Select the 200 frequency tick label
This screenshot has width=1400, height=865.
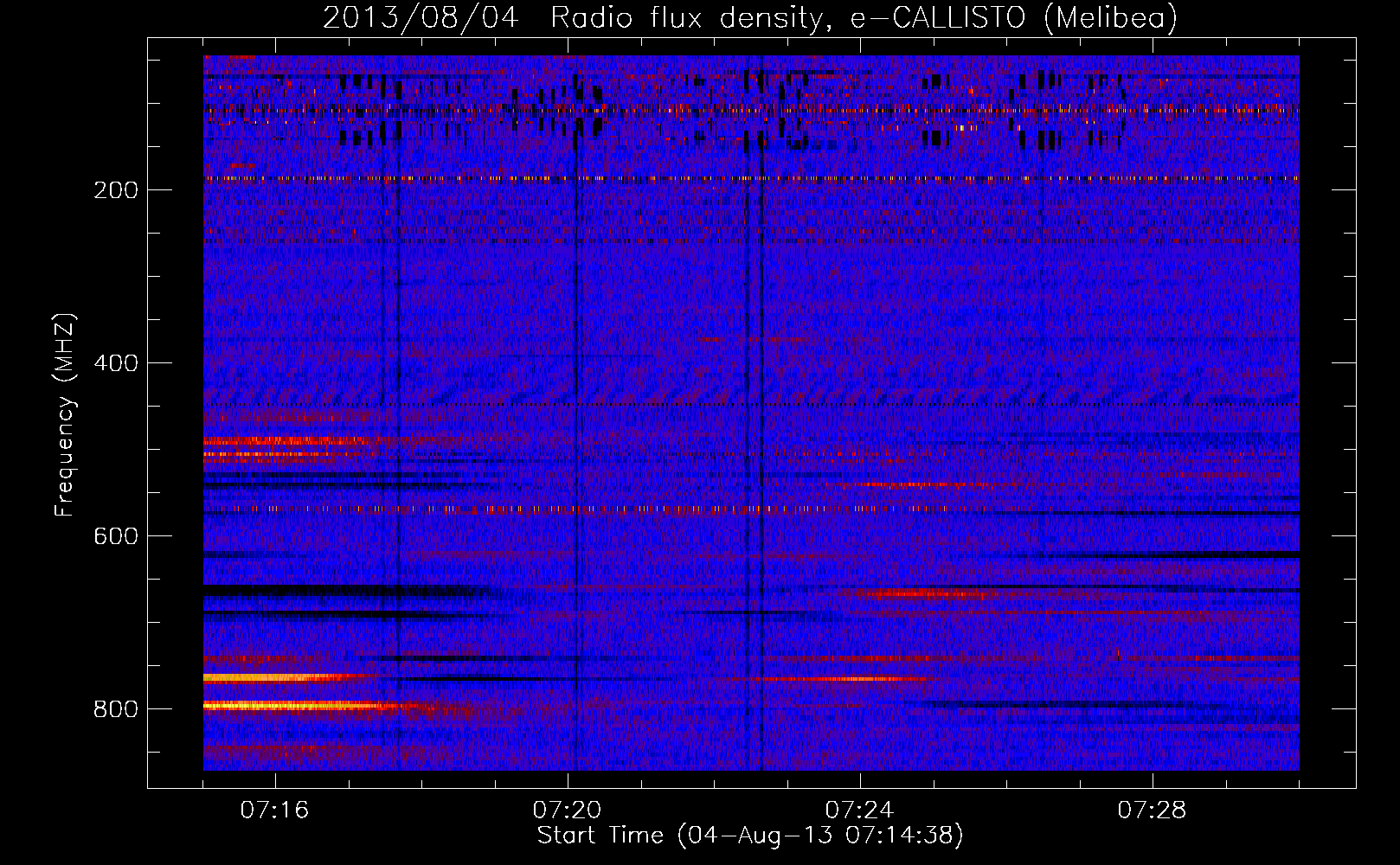tap(115, 190)
